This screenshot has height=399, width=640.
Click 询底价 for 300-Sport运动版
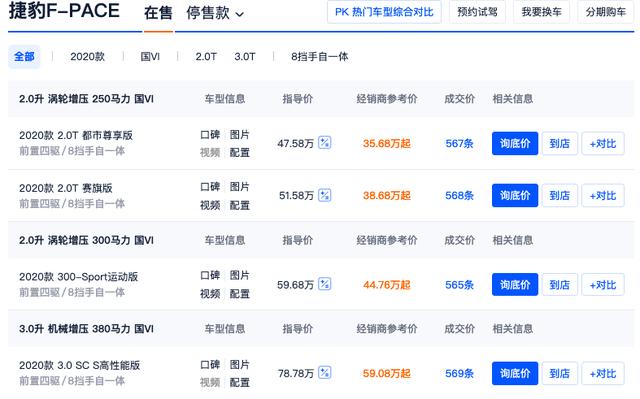click(x=515, y=284)
